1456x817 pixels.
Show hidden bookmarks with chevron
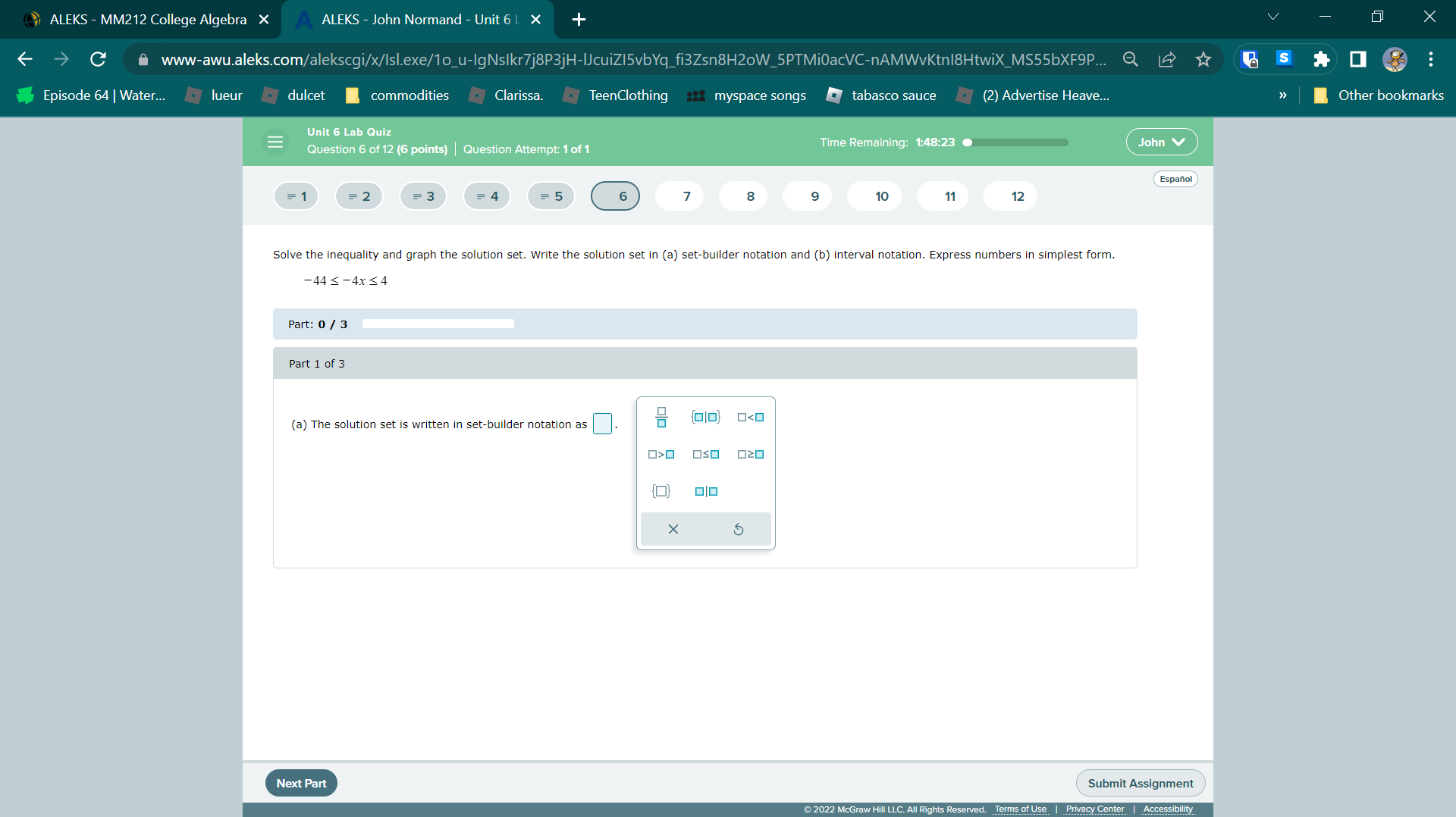1282,95
